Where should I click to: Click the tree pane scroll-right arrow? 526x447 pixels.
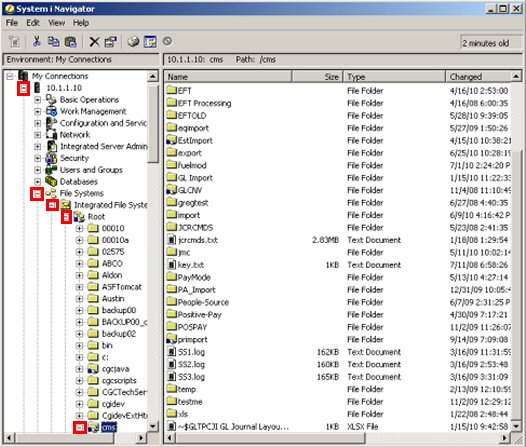[142, 438]
